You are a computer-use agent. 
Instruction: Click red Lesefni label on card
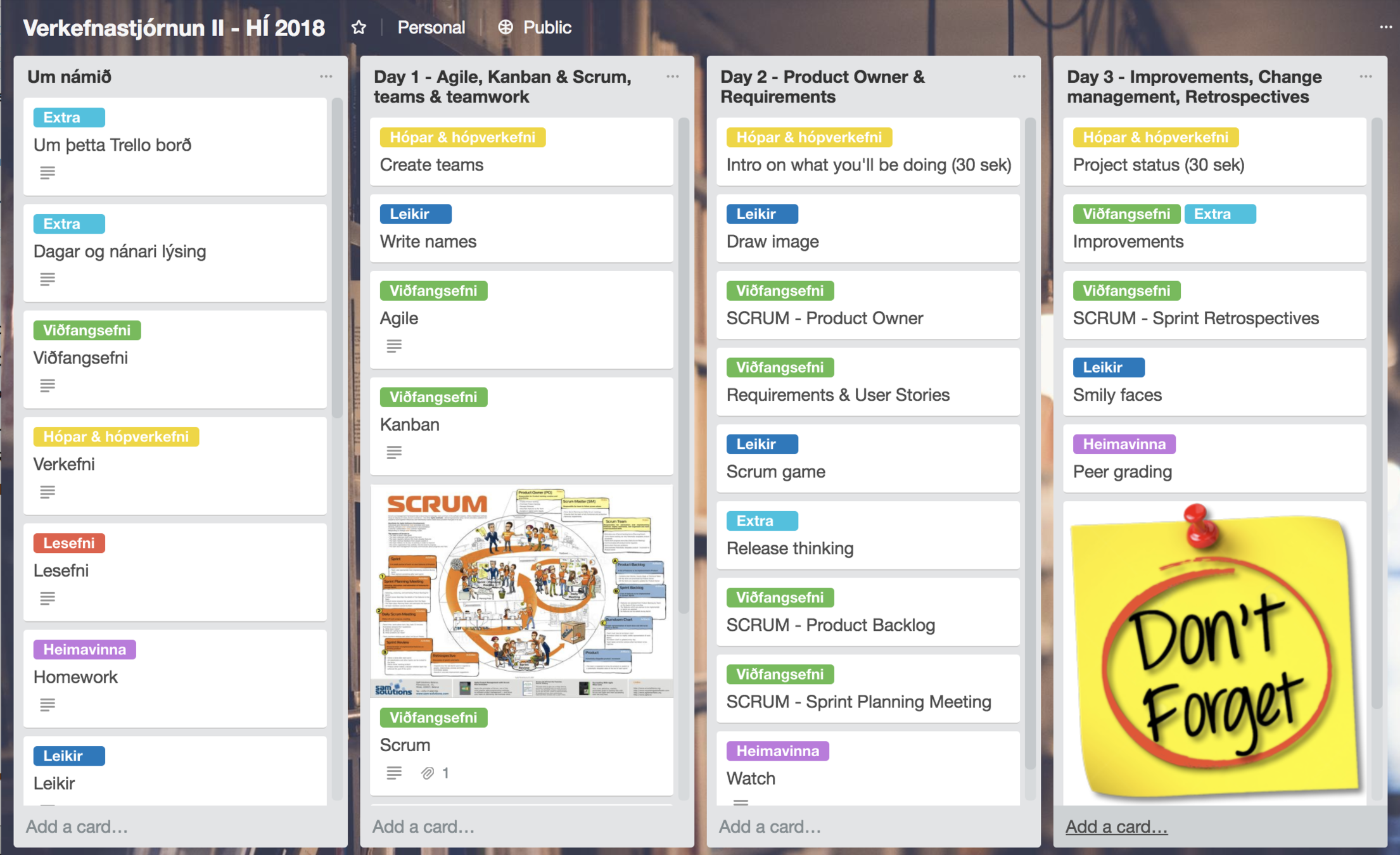tap(69, 543)
